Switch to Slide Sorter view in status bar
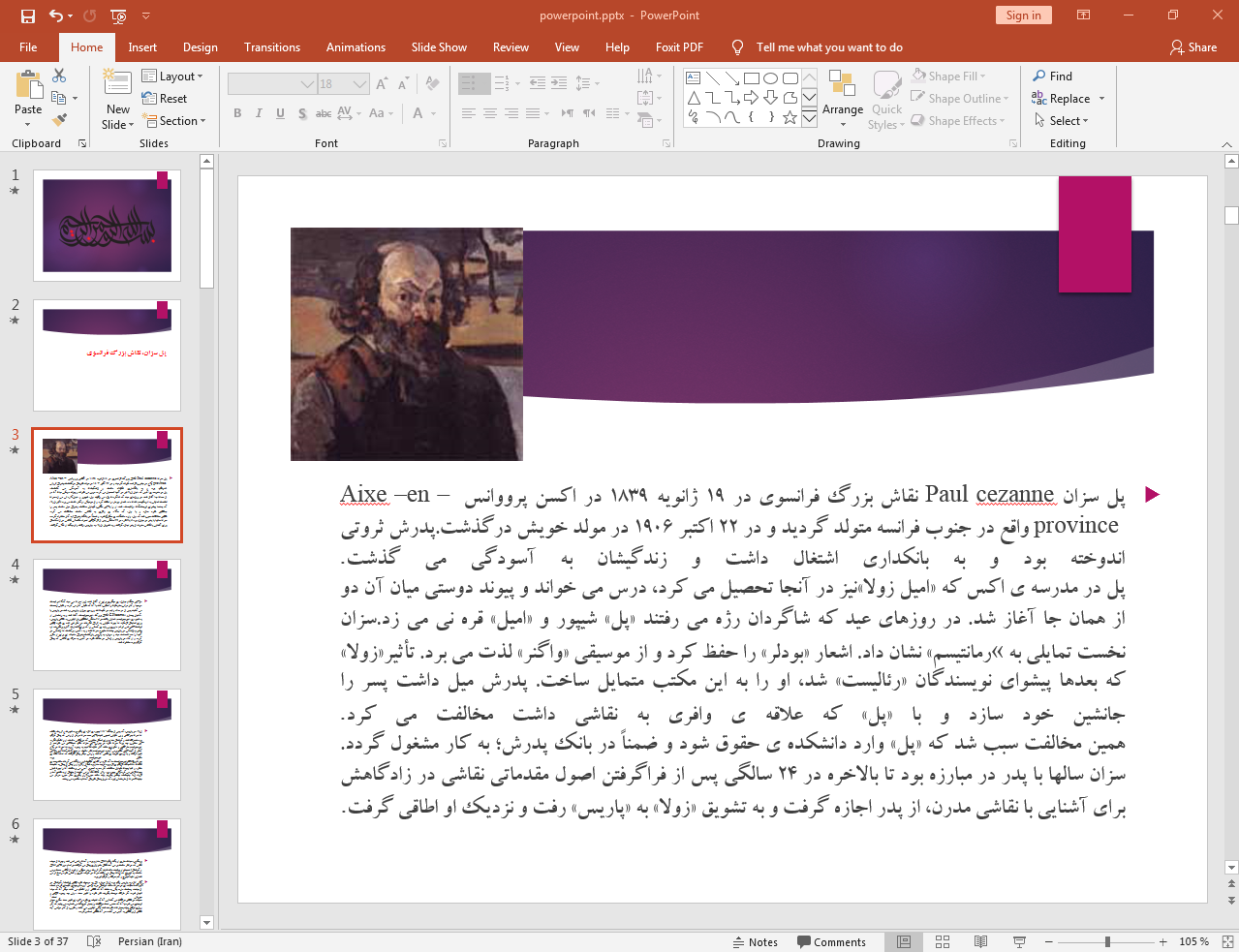 942,941
